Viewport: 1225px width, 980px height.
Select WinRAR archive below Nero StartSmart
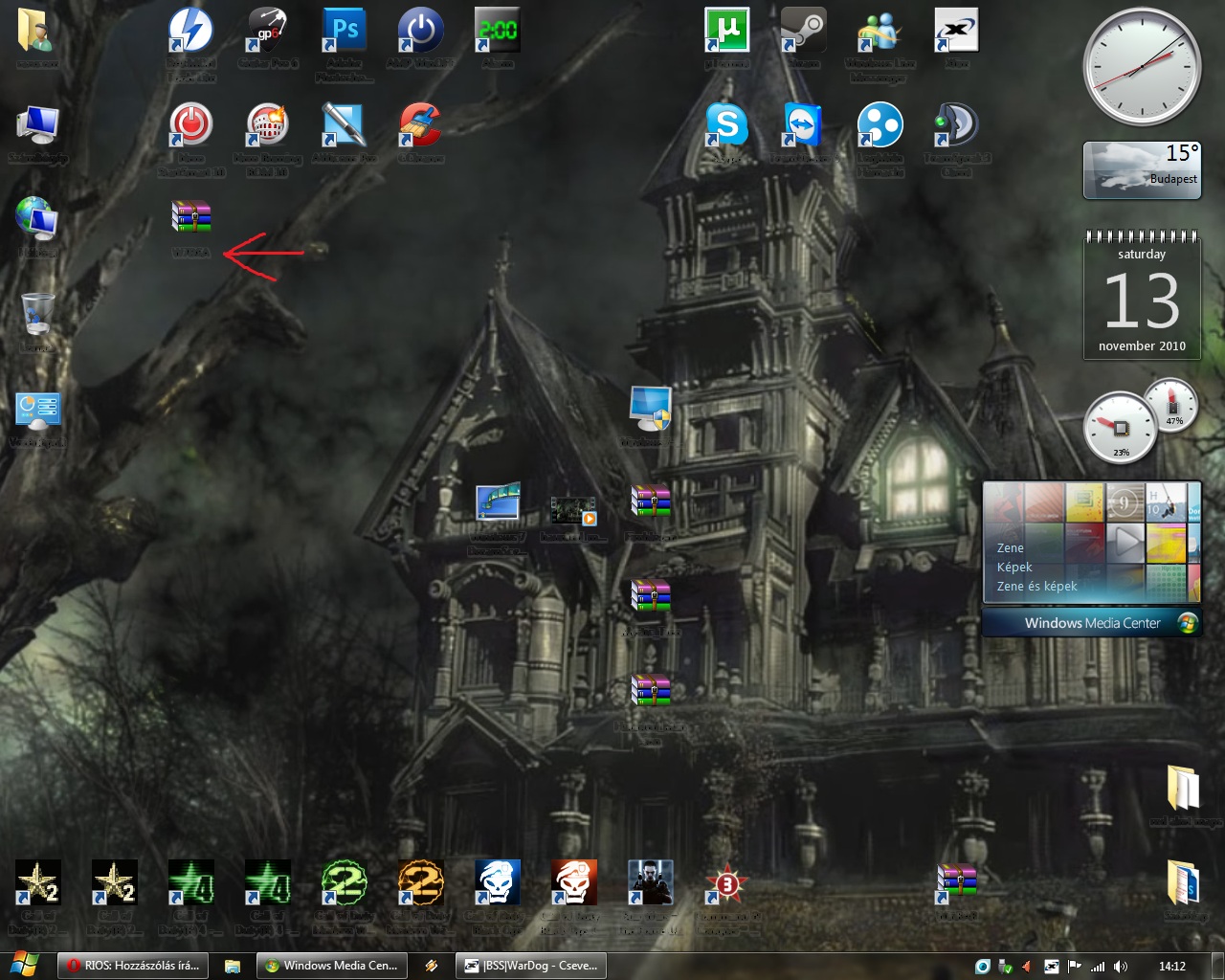[x=190, y=218]
